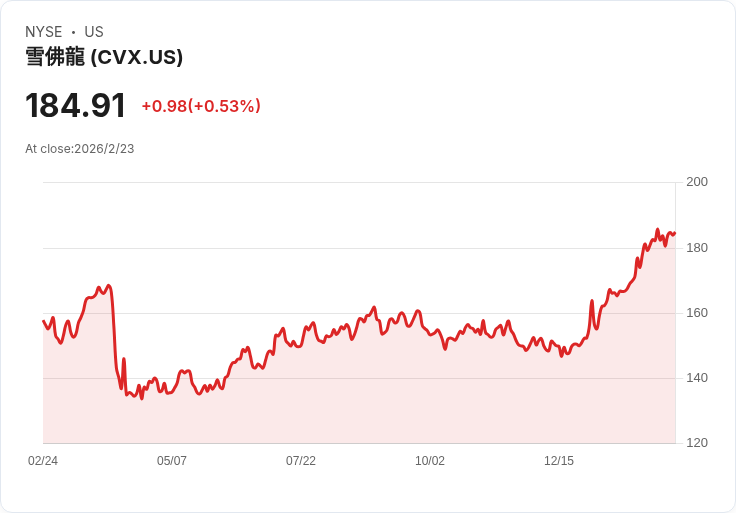The width and height of the screenshot is (736, 513).
Task: Click the price change +0.98(+0.53%)
Action: coord(201,106)
